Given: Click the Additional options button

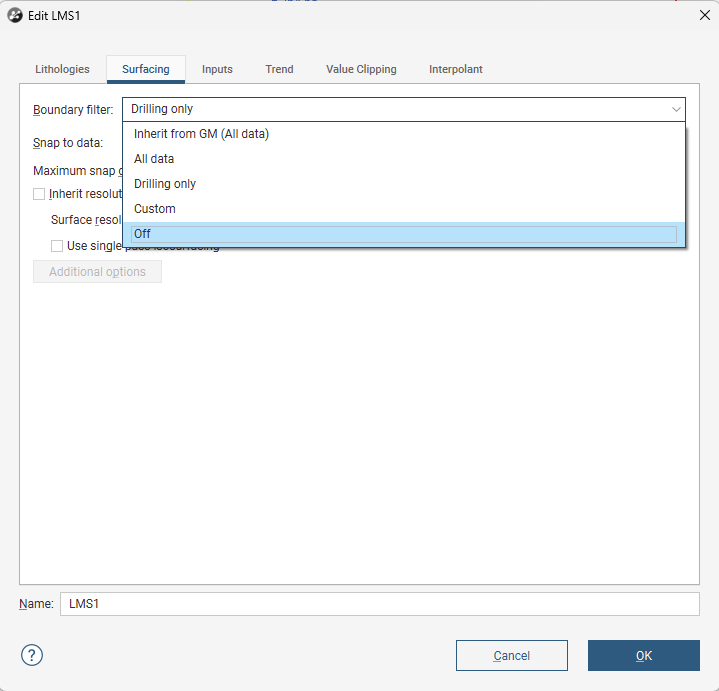Looking at the screenshot, I should pyautogui.click(x=97, y=271).
